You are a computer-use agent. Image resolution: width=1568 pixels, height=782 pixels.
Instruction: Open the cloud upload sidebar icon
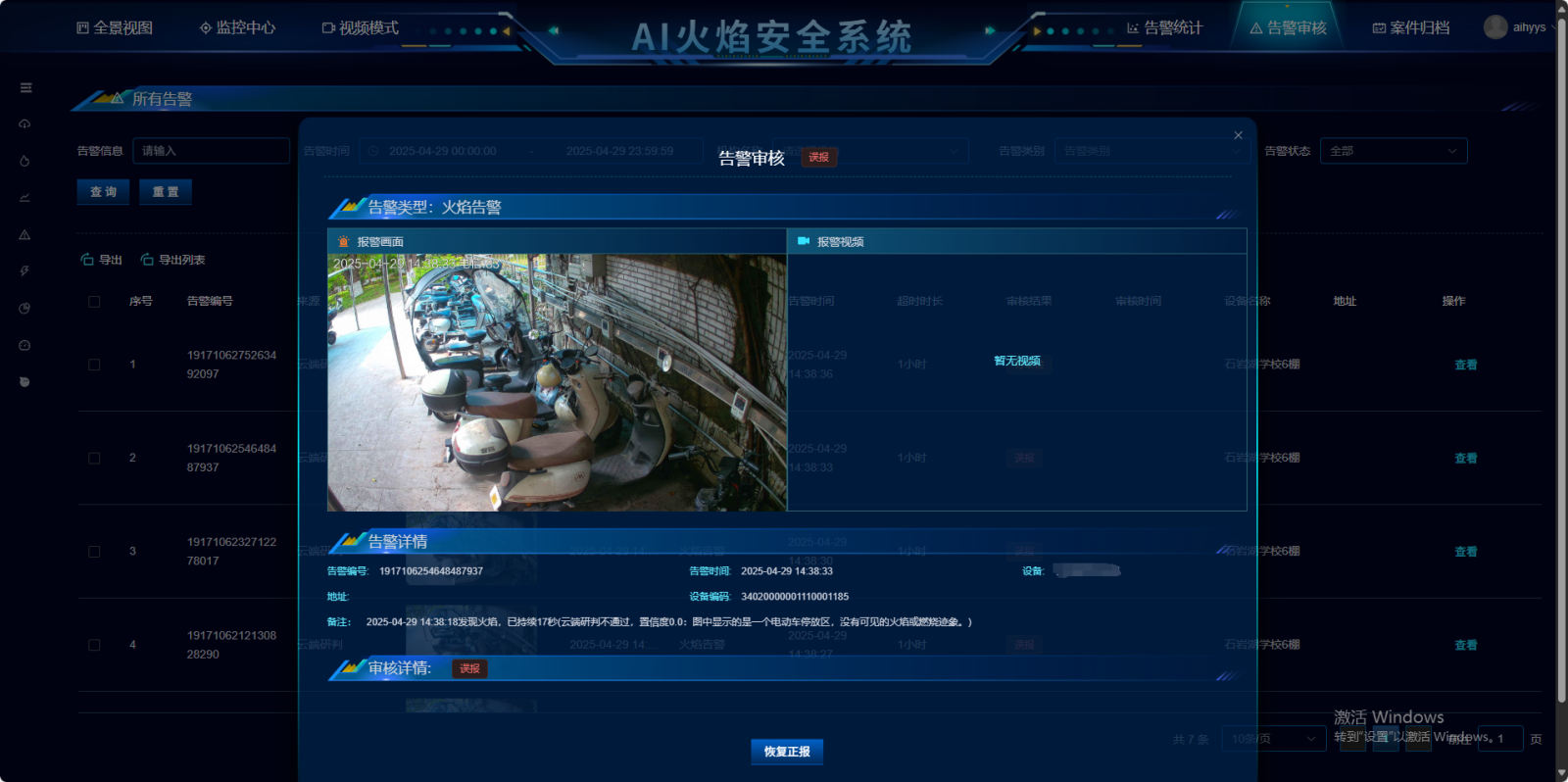coord(25,124)
